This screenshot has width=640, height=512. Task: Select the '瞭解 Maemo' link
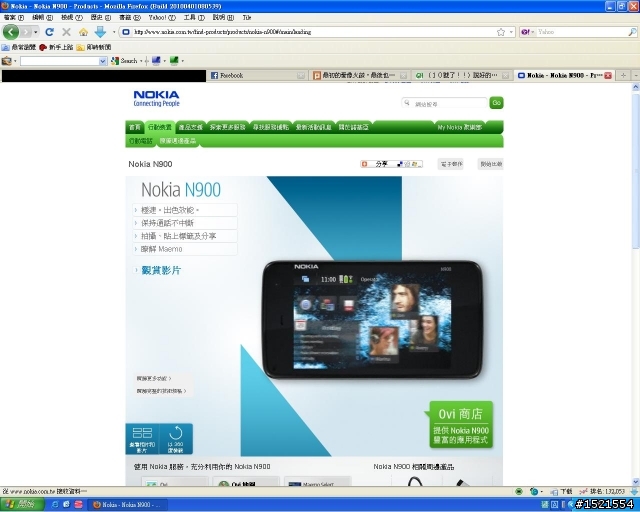185,249
